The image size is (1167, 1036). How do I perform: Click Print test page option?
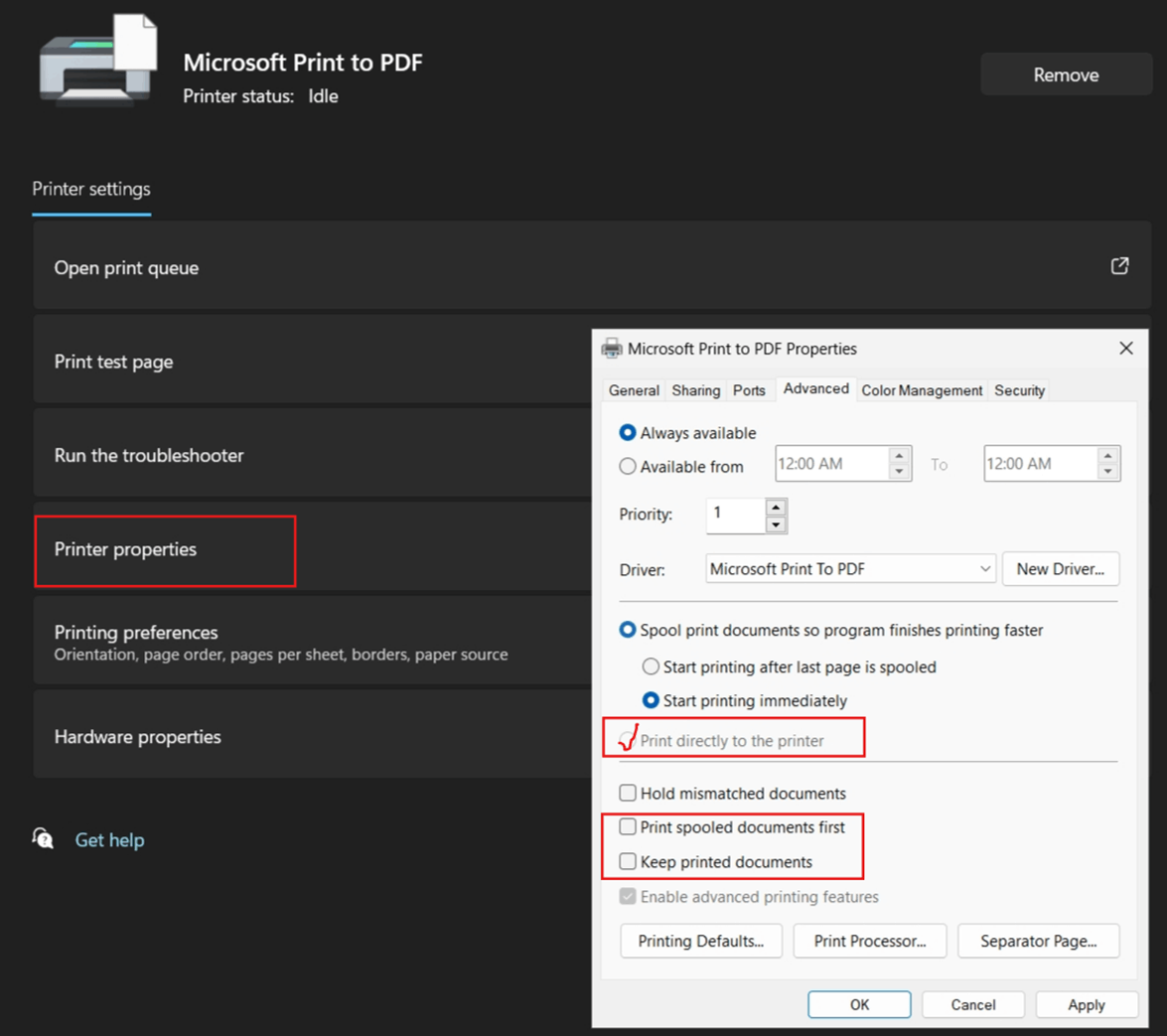coord(313,359)
